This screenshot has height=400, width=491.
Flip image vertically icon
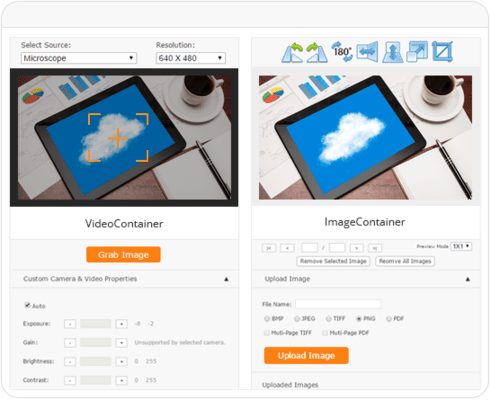coord(393,52)
